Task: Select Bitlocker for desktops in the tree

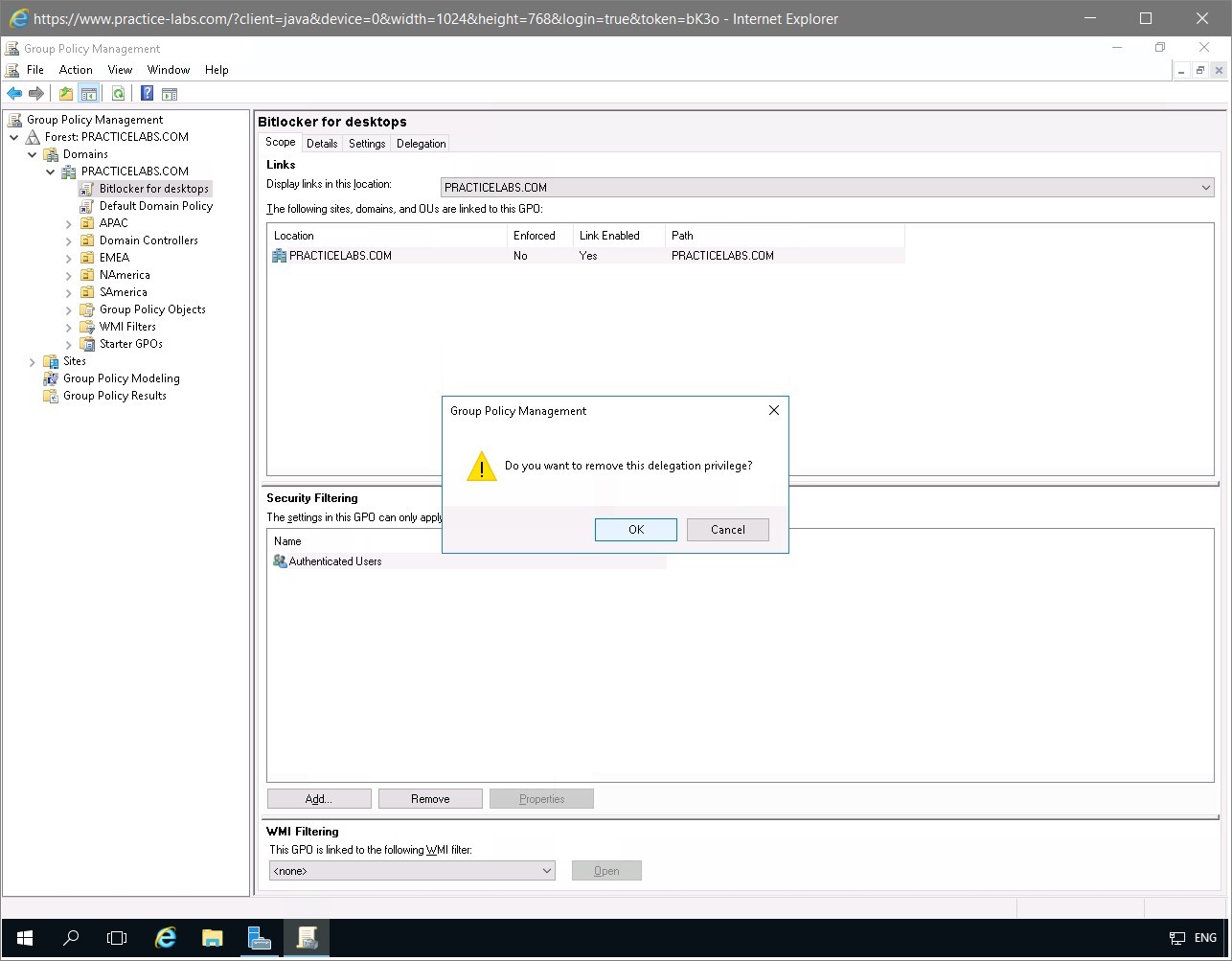Action: [153, 189]
